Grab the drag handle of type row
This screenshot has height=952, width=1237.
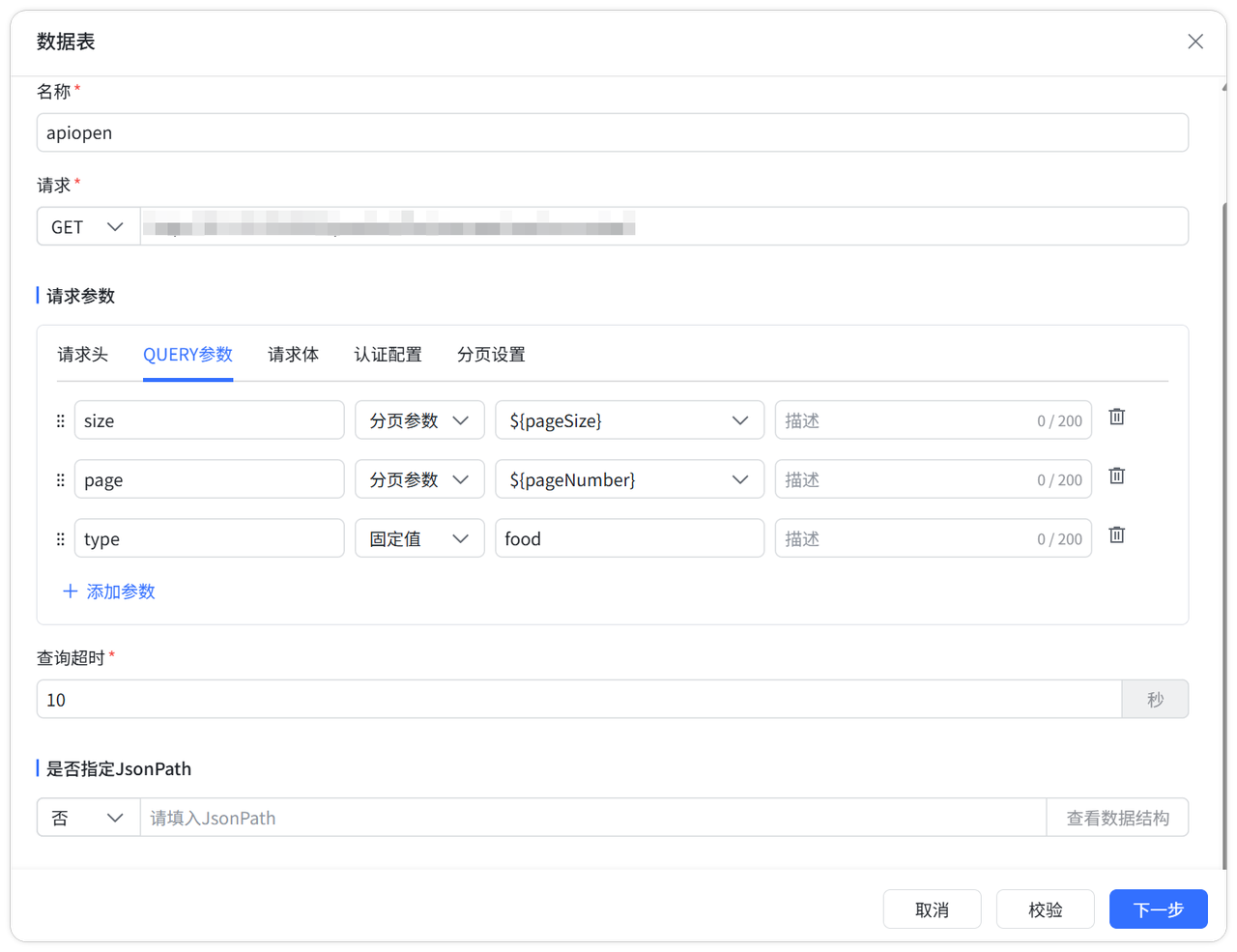click(x=60, y=538)
